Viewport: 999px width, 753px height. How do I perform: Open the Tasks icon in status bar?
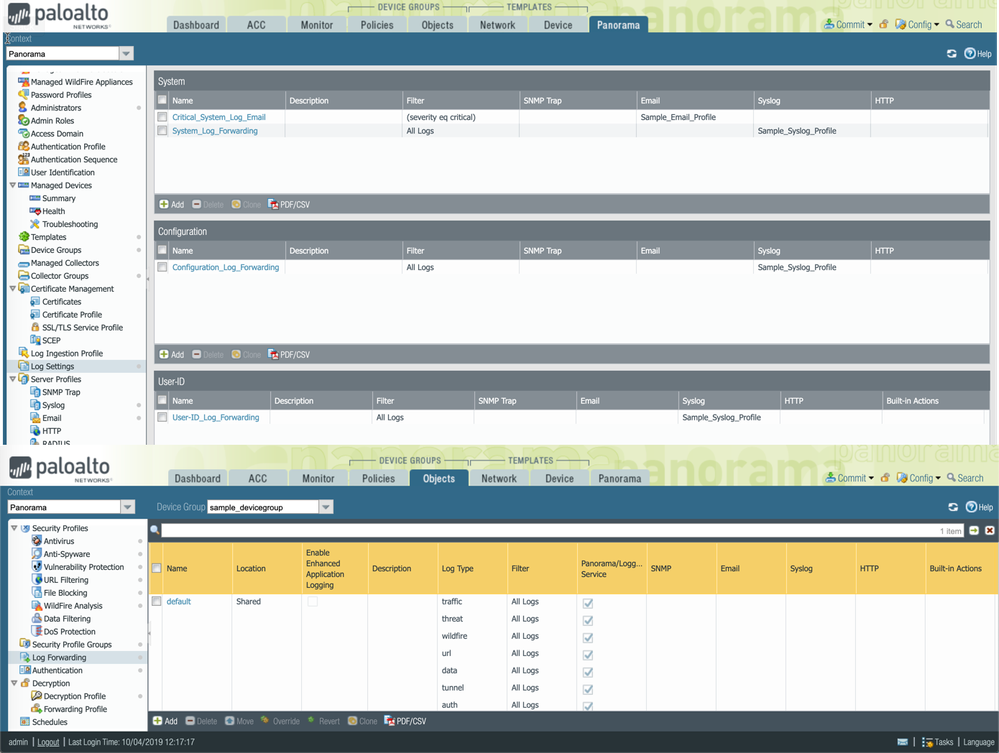(927, 742)
